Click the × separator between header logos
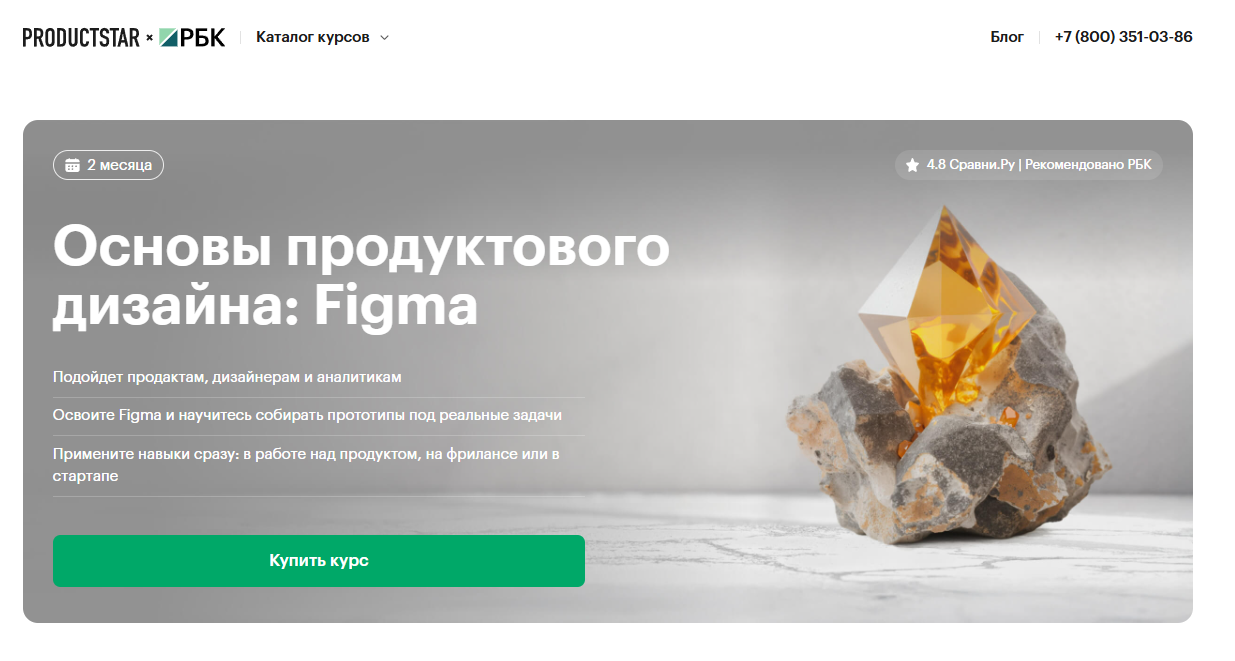Viewport: 1235px width, 661px height. tap(150, 38)
